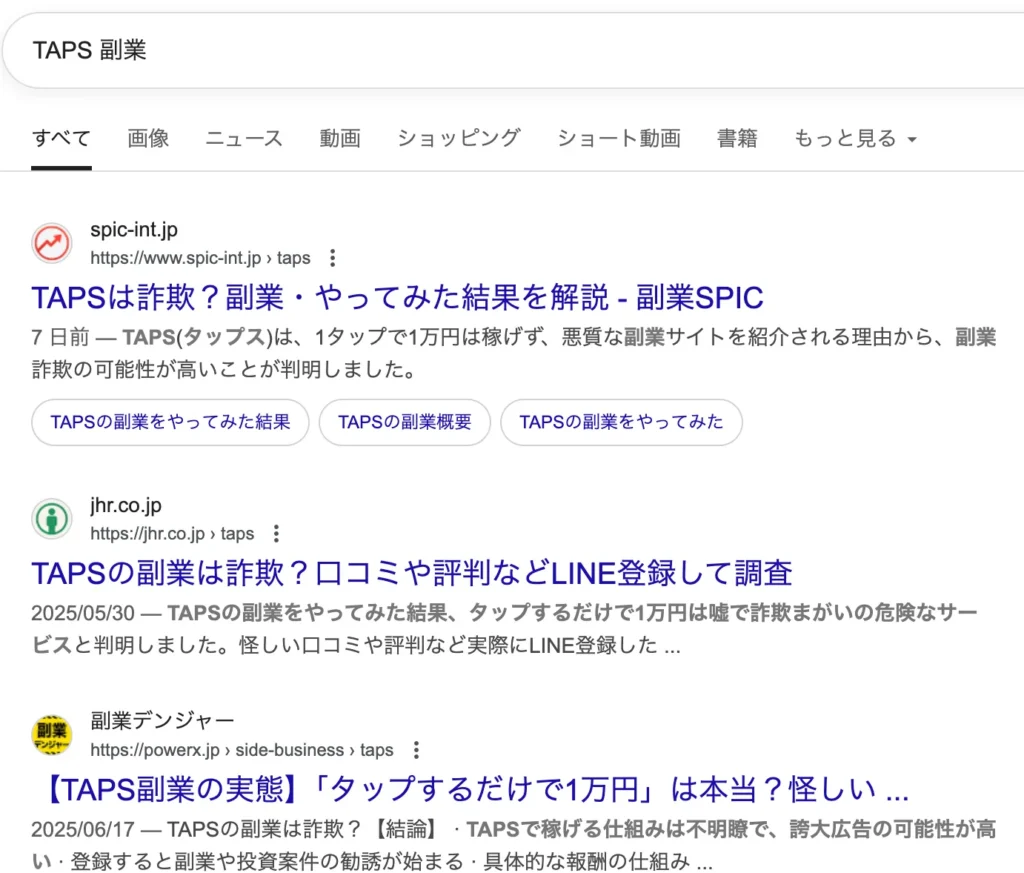Click the 副業デンジャー site name
Screen dimensions: 1024x873
point(162,721)
